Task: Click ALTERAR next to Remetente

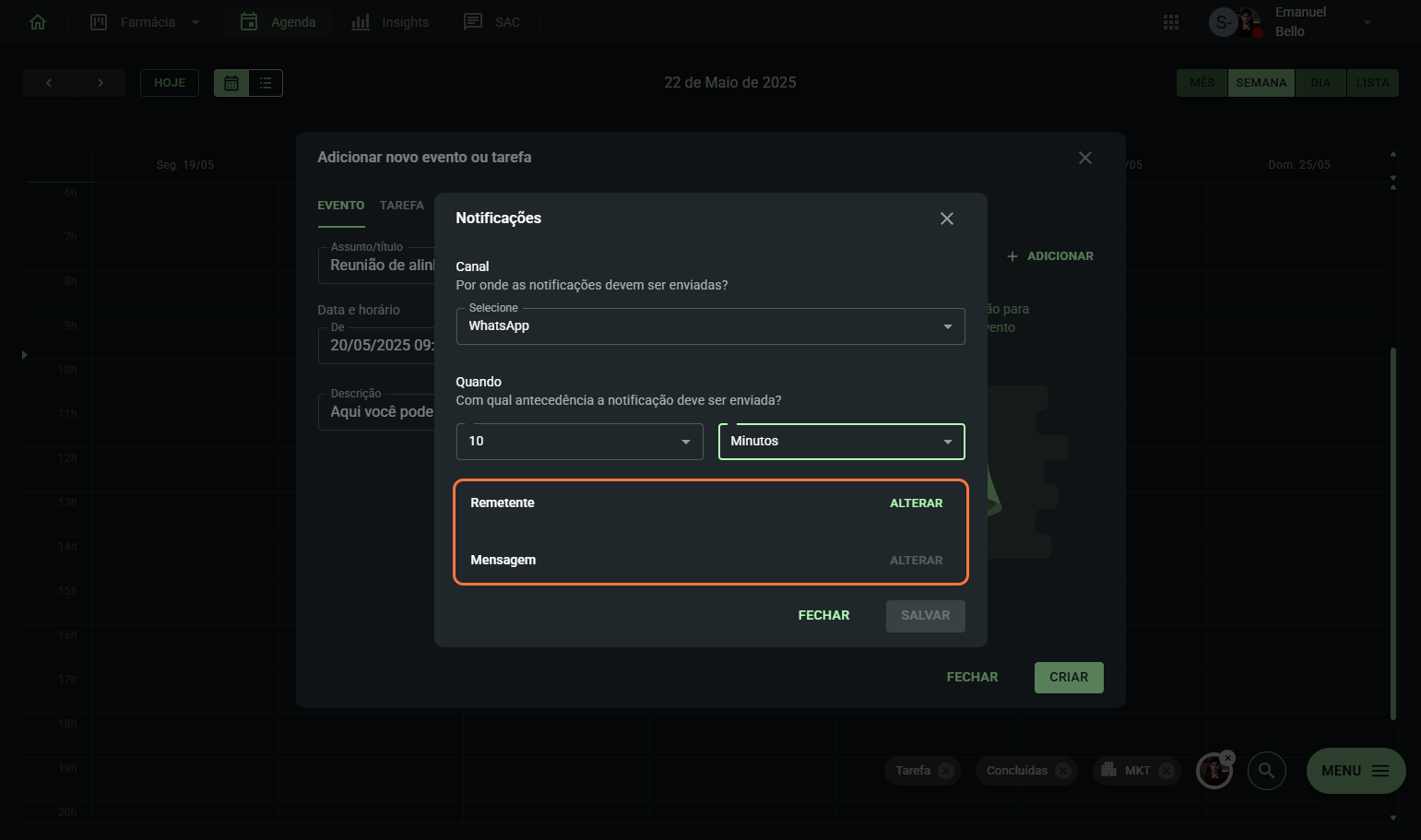Action: (916, 503)
